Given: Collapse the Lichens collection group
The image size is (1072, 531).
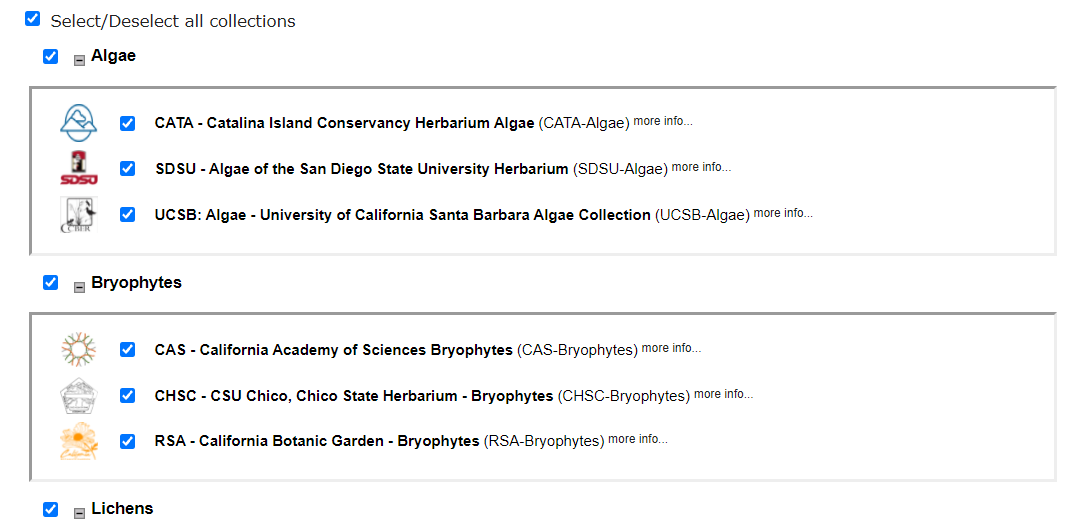Looking at the screenshot, I should pos(79,513).
